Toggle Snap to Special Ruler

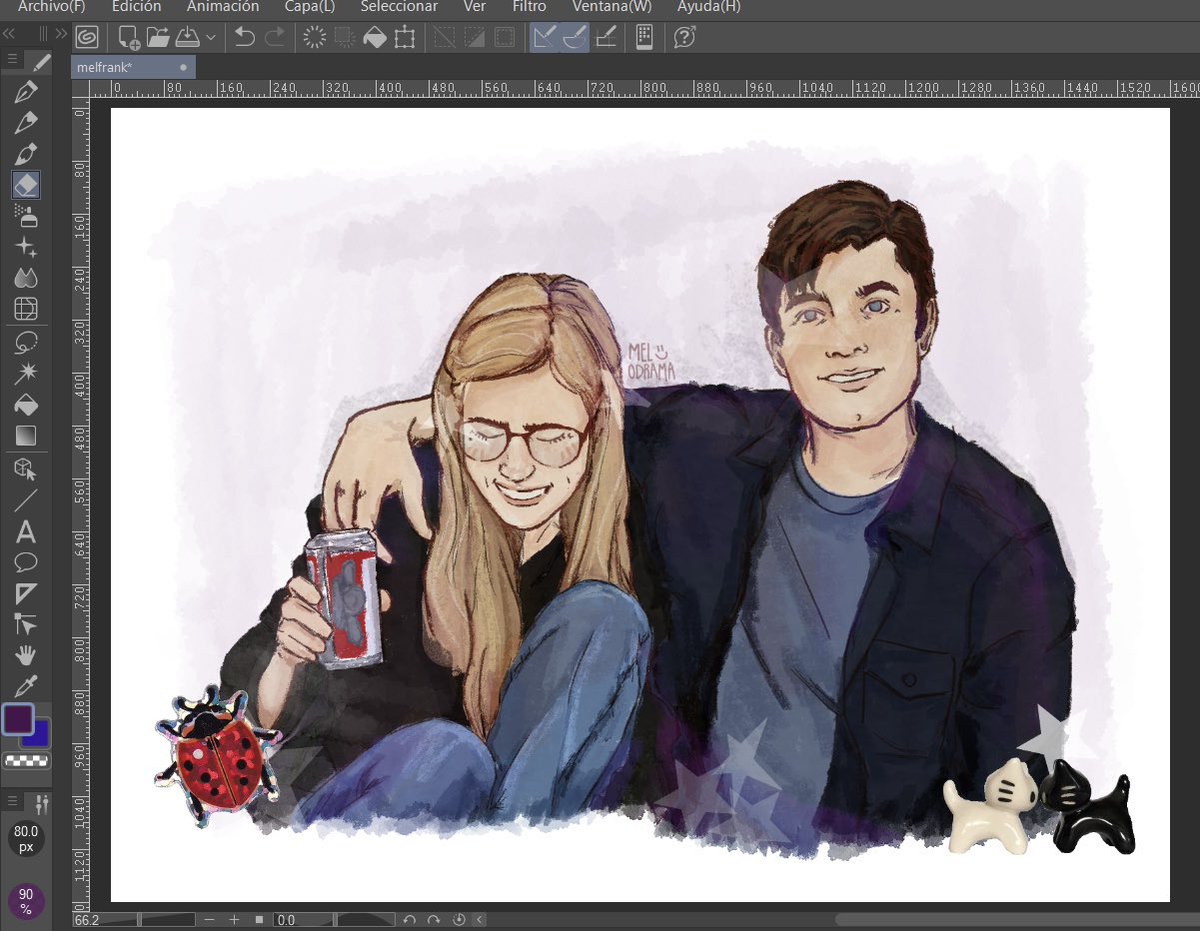(575, 38)
